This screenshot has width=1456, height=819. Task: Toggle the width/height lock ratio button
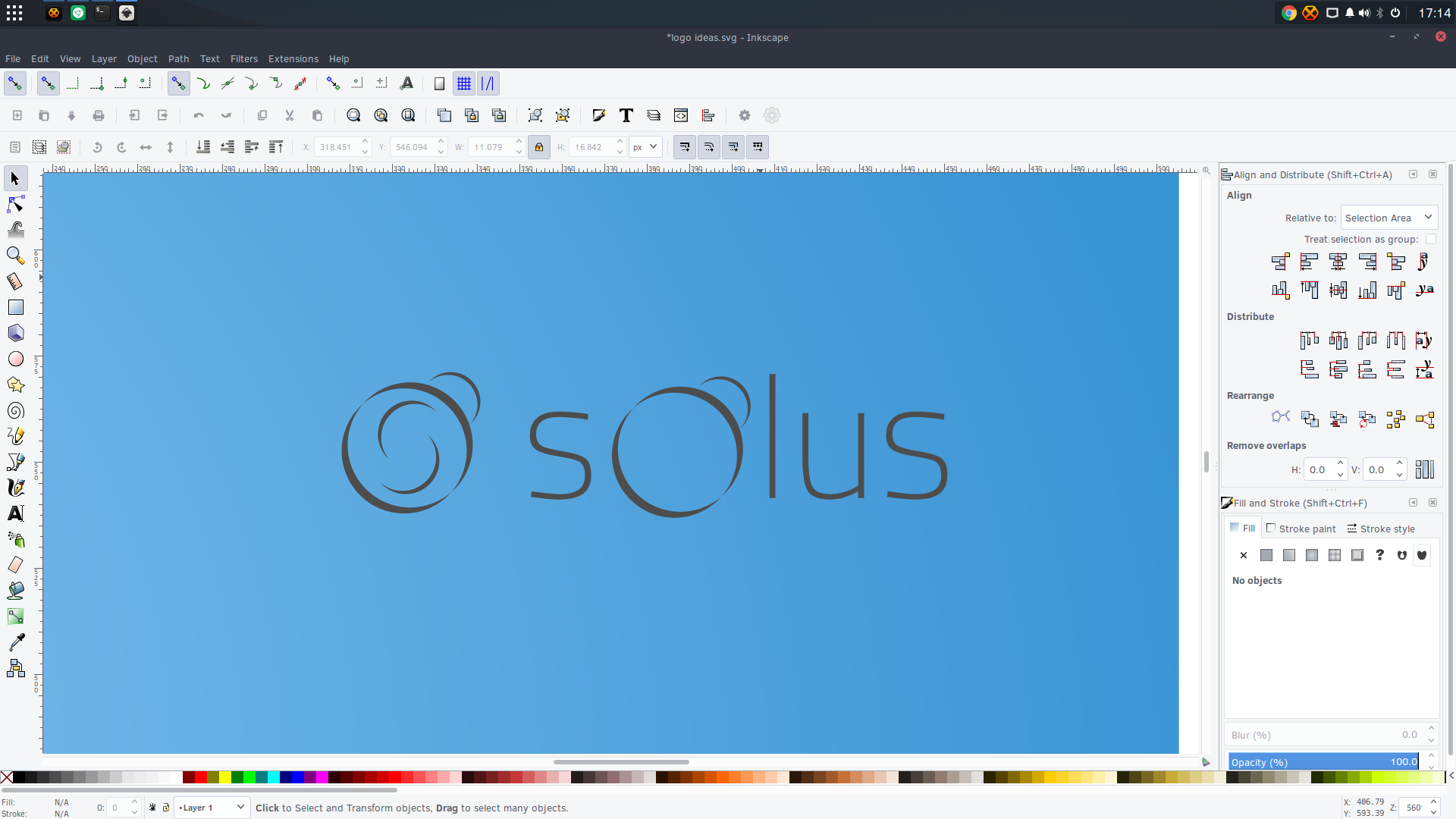pyautogui.click(x=539, y=147)
